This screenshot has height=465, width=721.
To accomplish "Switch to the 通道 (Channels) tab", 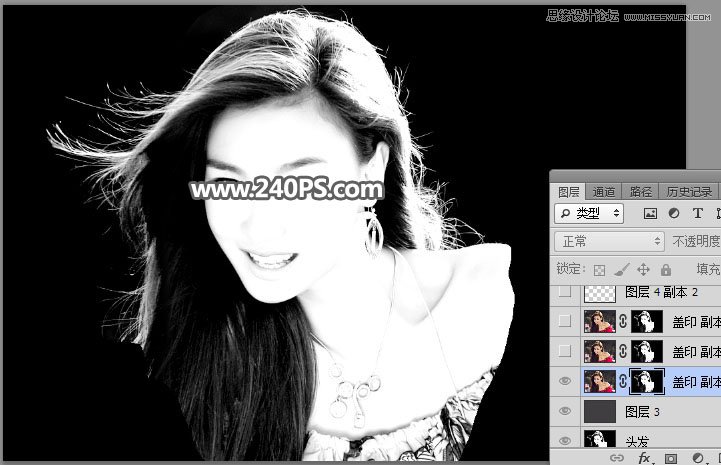I will tap(603, 192).
